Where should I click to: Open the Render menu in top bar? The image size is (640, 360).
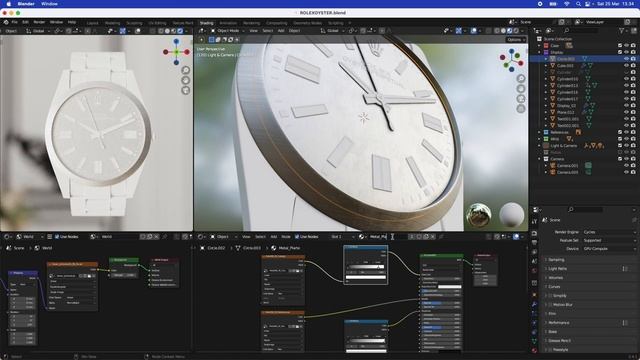pos(39,22)
